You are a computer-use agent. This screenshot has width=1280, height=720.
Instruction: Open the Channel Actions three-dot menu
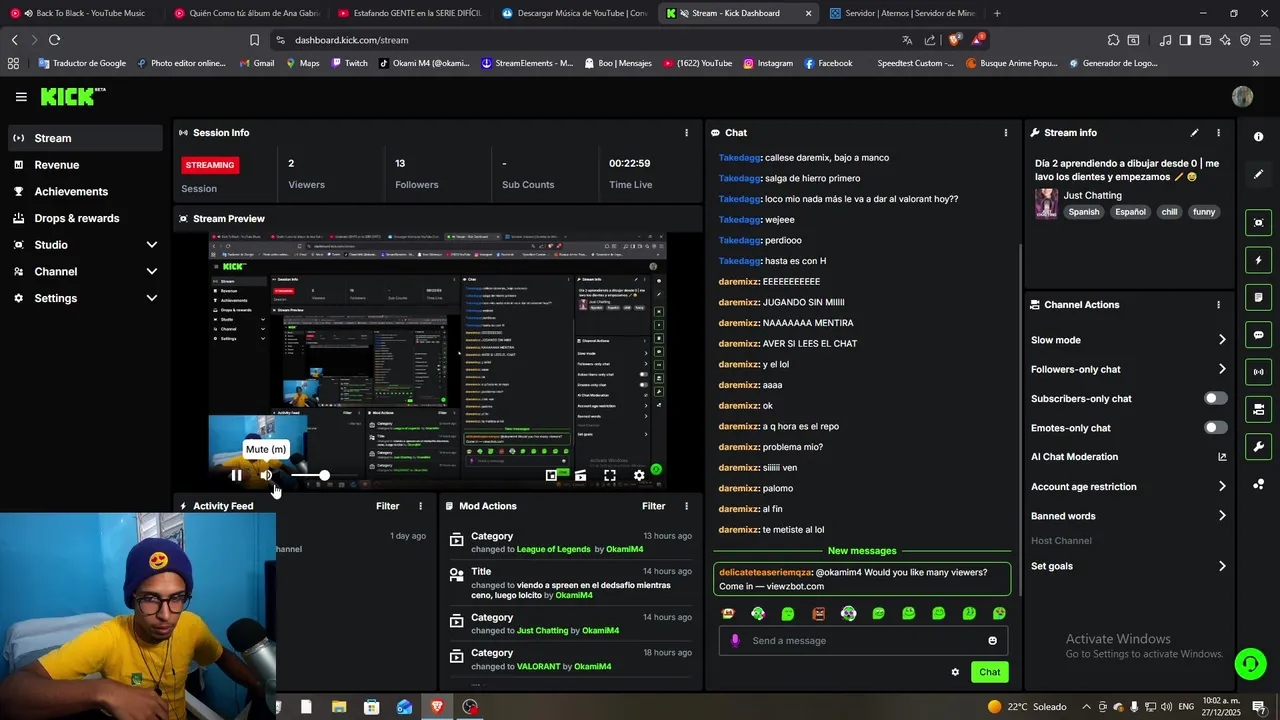(x=1218, y=304)
